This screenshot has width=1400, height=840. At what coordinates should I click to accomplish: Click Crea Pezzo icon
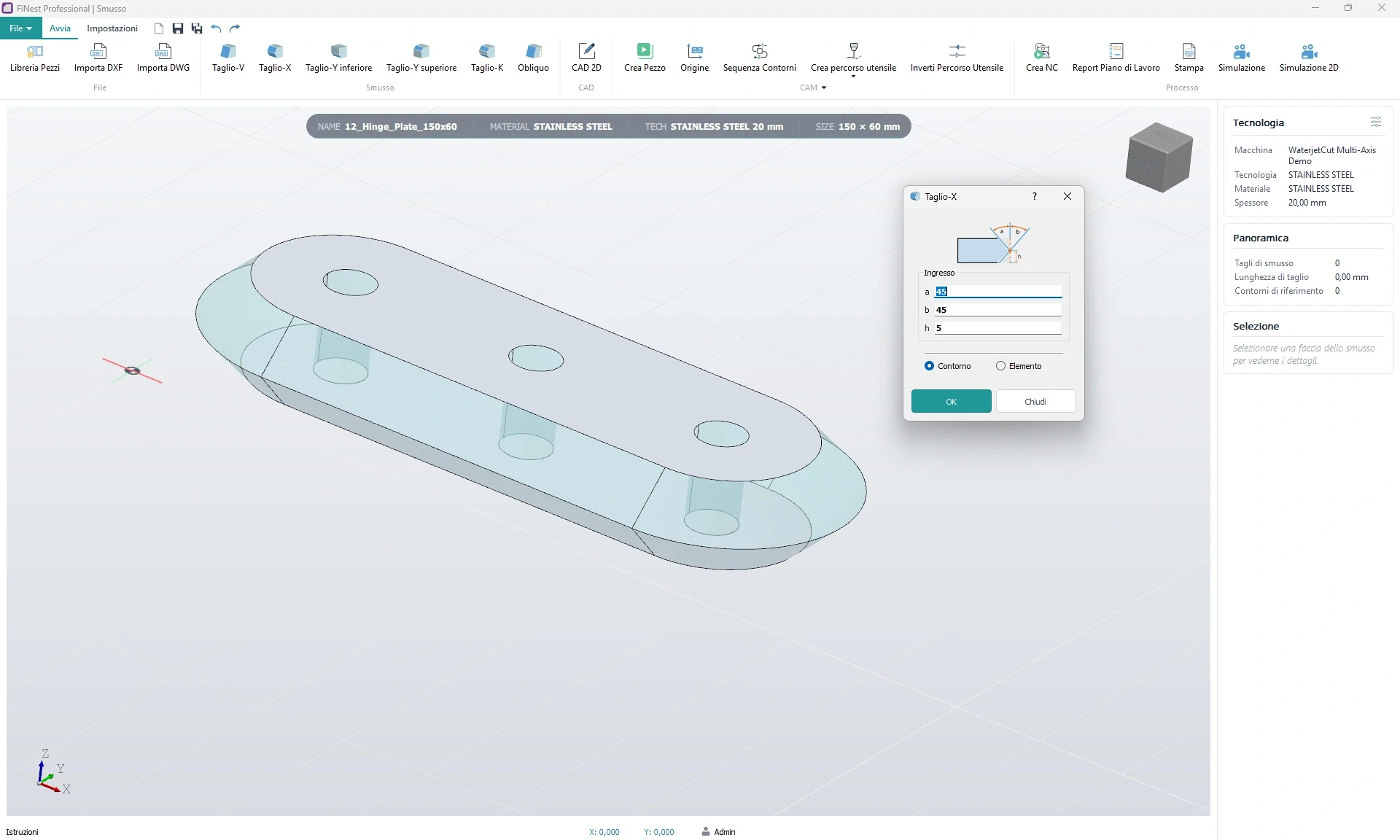[x=645, y=51]
